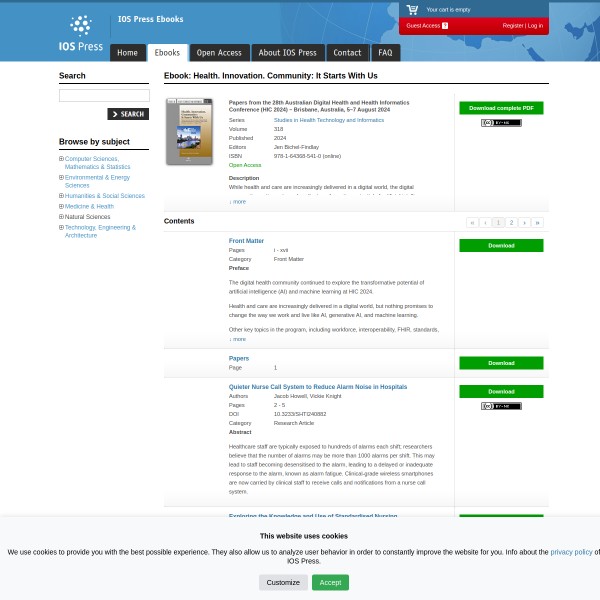Screen dimensions: 600x600
Task: Click the Guest Access help icon
Action: click(x=445, y=25)
